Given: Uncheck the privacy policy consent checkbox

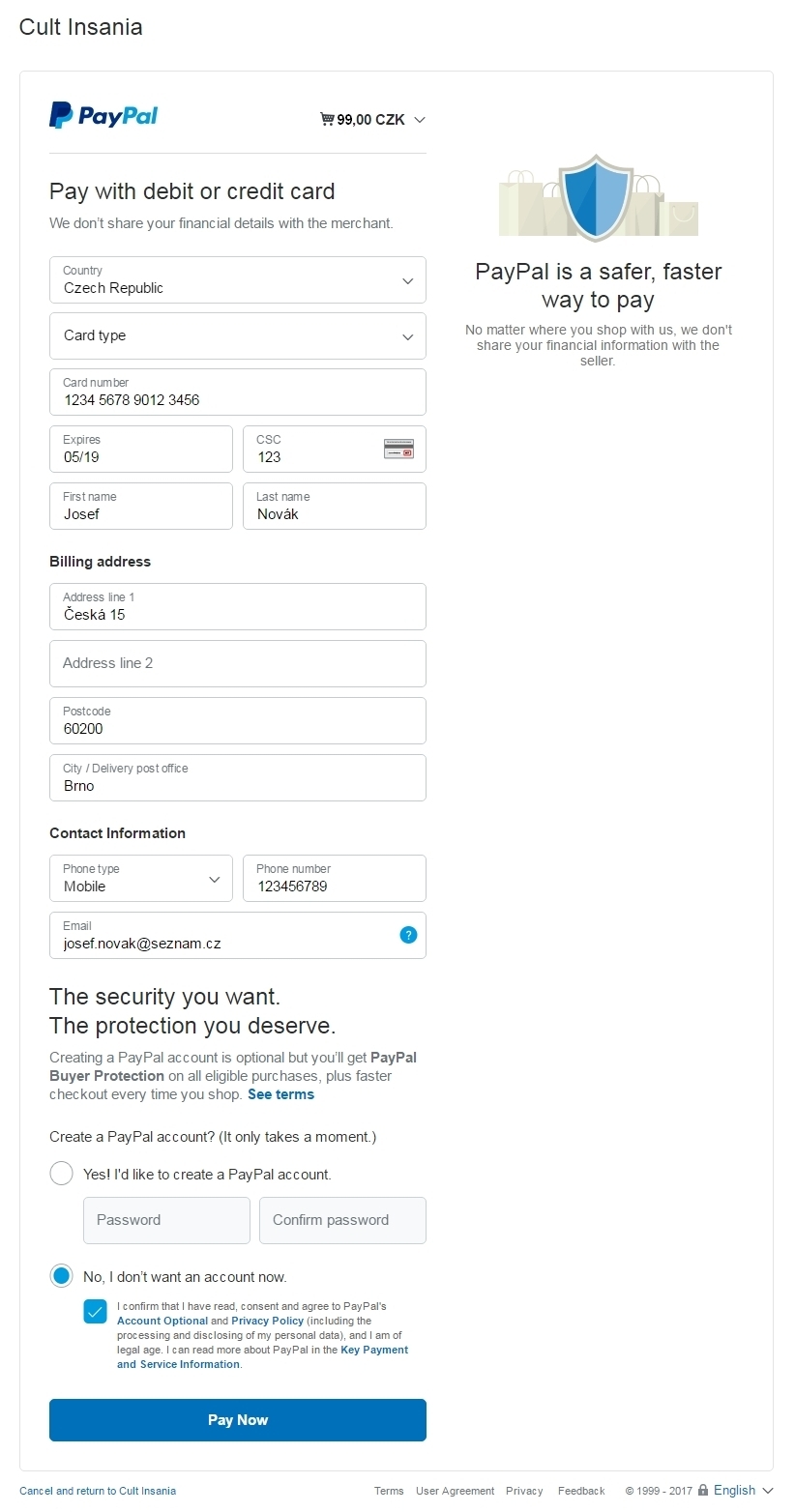Looking at the screenshot, I should pos(95,1311).
